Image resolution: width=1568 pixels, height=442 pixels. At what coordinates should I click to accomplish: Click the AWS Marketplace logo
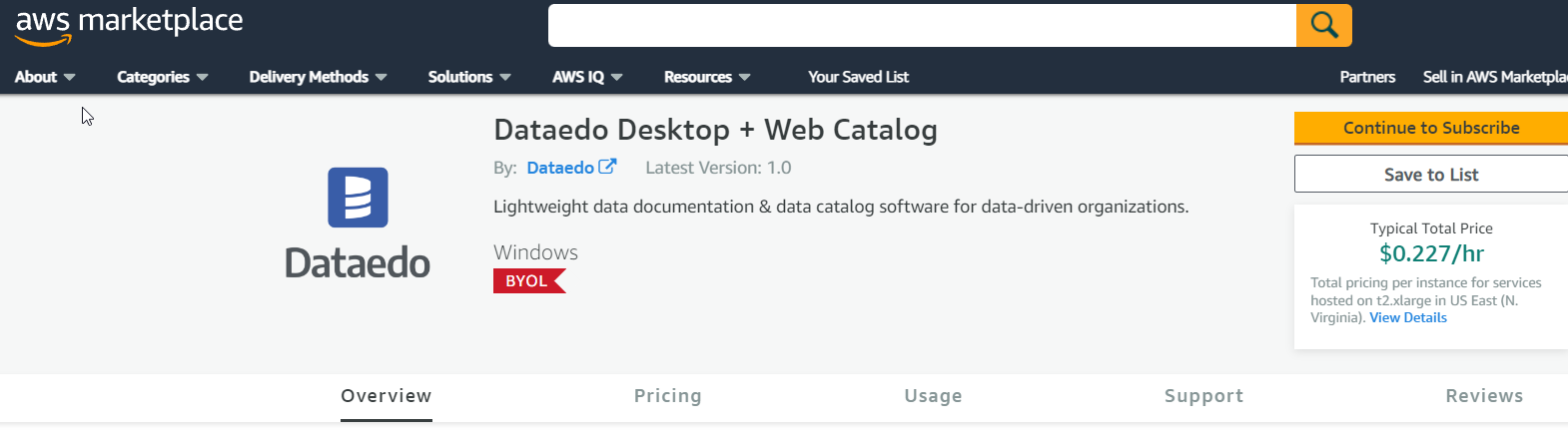[129, 25]
